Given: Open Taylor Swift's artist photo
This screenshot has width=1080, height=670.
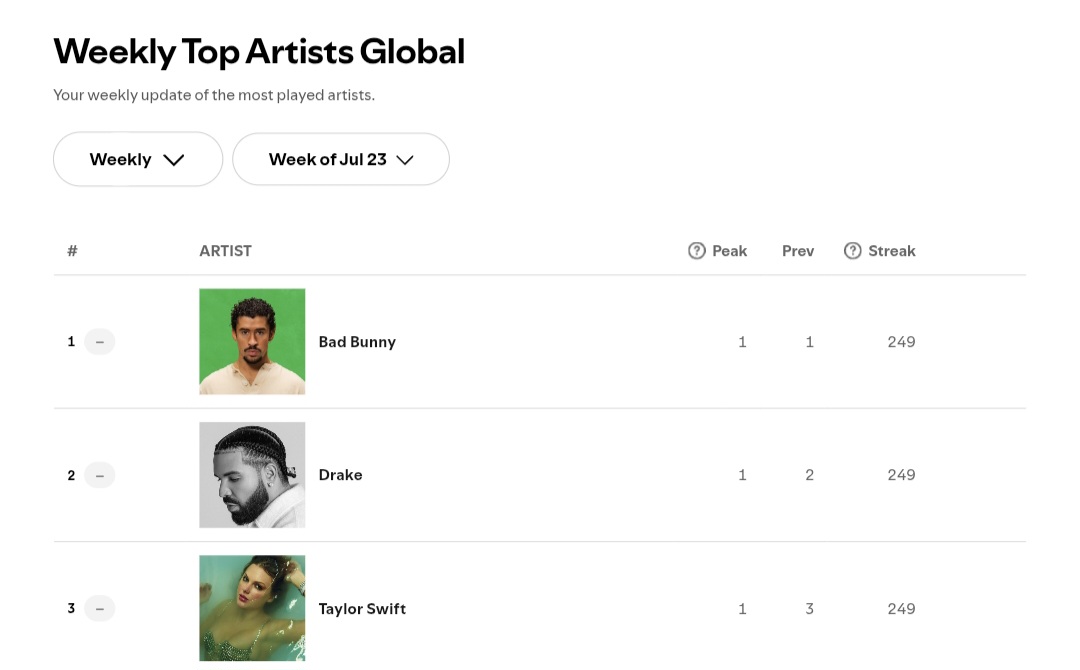Looking at the screenshot, I should [x=252, y=609].
